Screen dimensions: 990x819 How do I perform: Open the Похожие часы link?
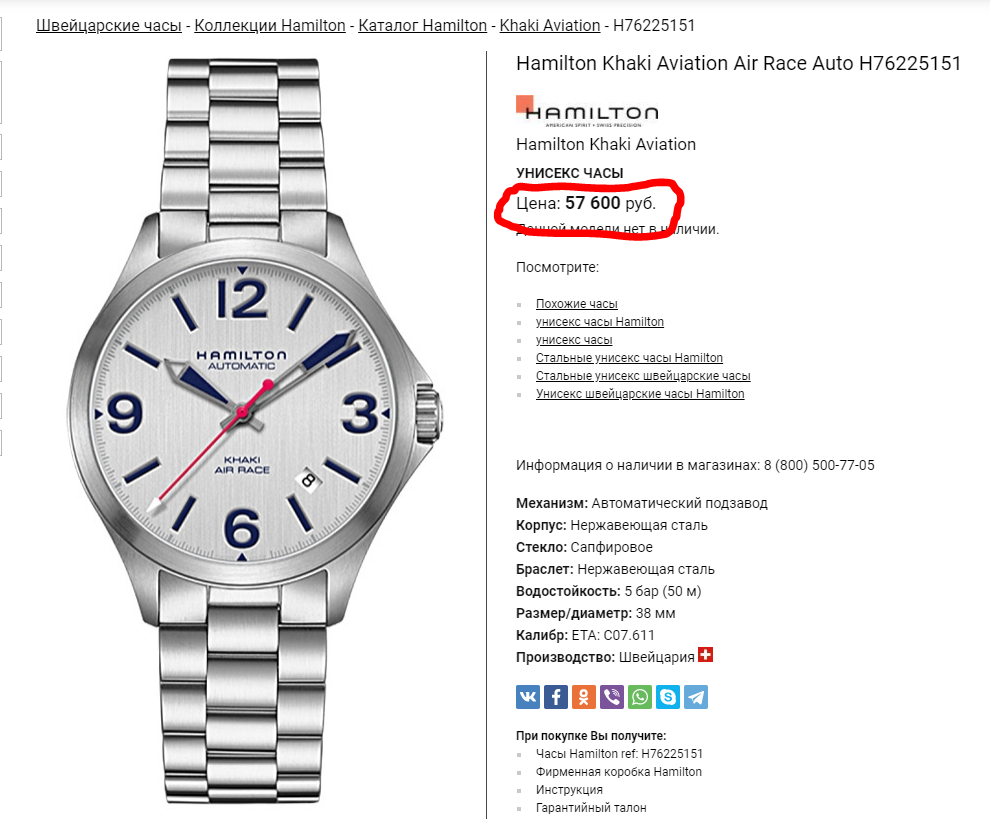click(x=576, y=304)
